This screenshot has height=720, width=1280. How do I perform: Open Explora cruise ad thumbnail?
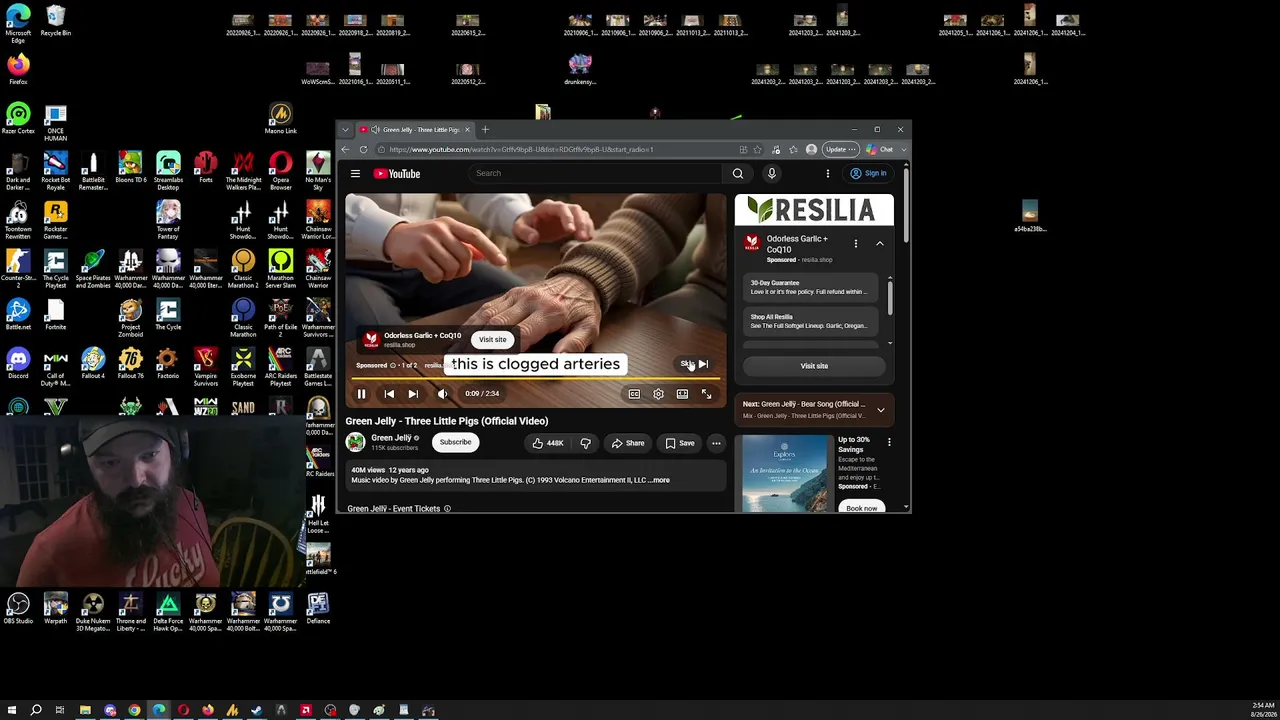coord(786,473)
